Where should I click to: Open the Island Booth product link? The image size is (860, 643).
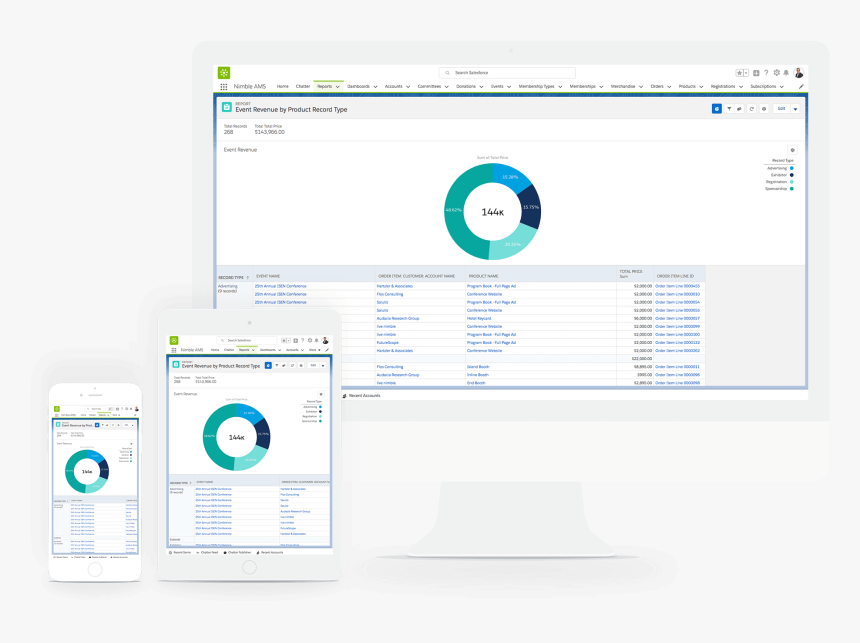coord(478,366)
